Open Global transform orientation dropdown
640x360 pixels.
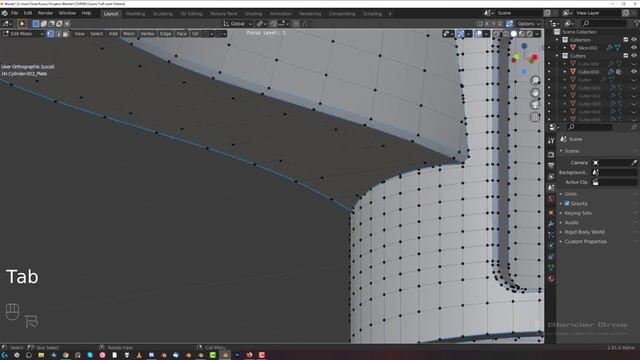point(238,24)
